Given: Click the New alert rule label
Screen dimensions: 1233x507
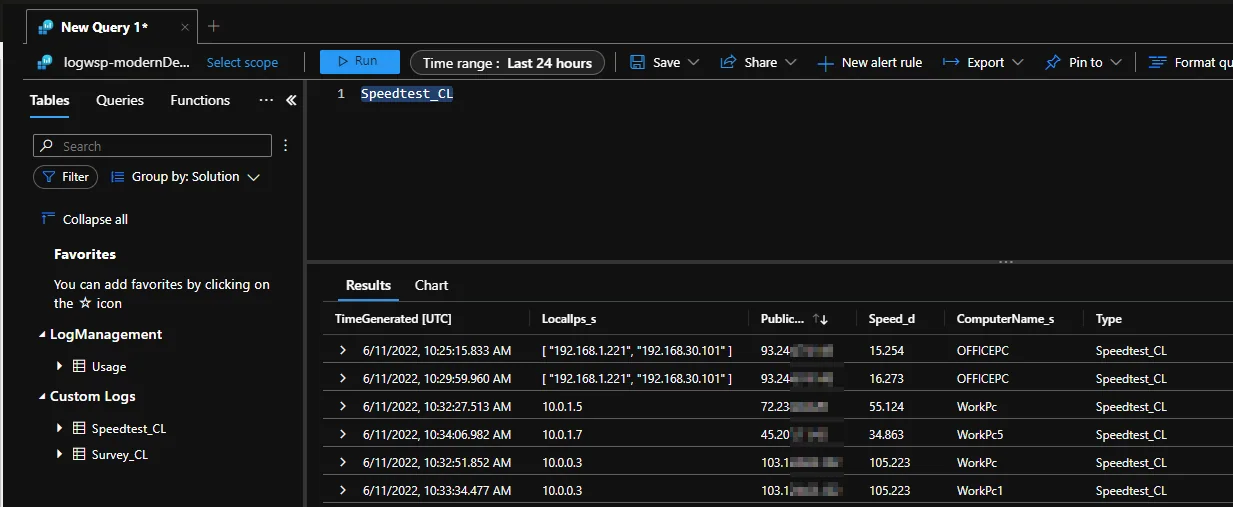Looking at the screenshot, I should [882, 62].
